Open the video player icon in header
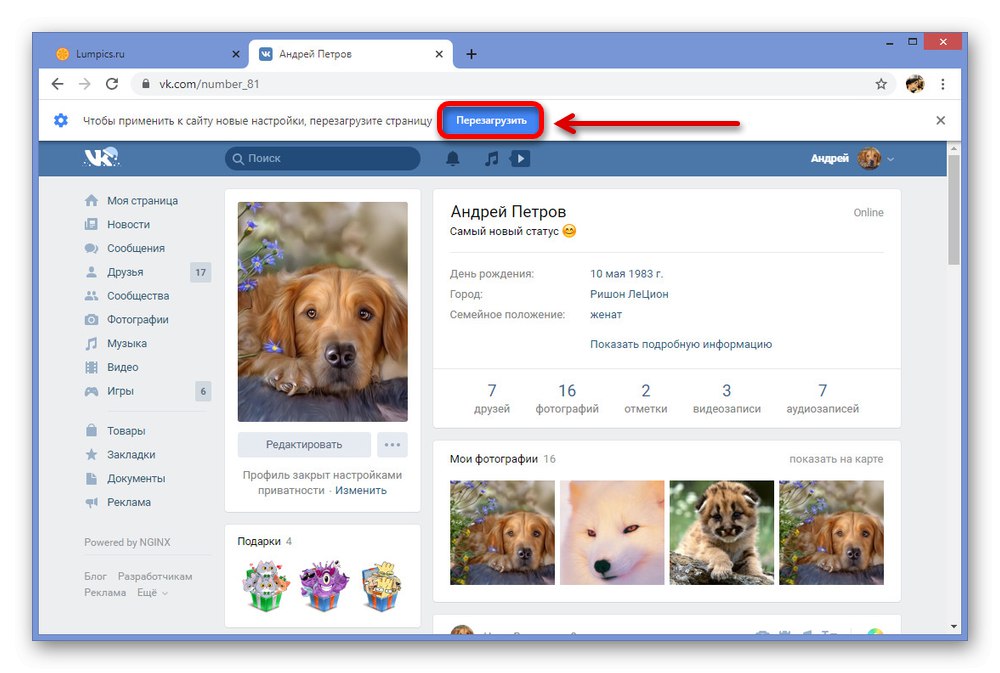1000x673 pixels. (x=520, y=158)
